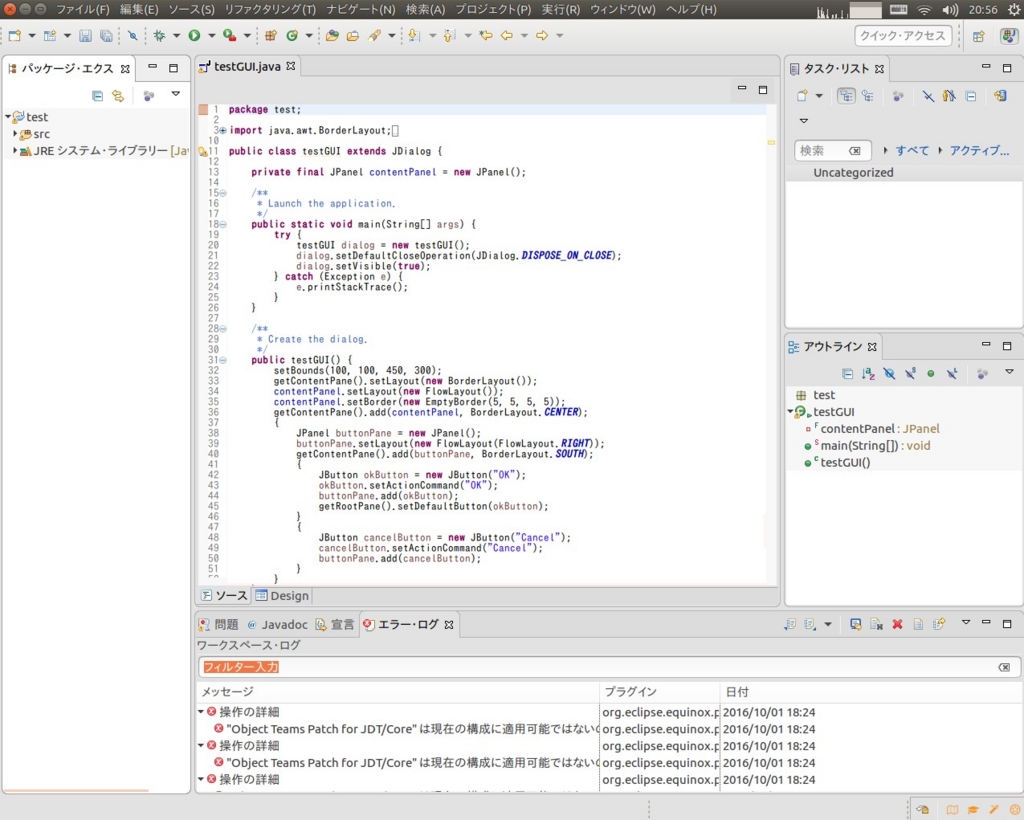Toggle Hide Static Members in Outline

coord(910,374)
